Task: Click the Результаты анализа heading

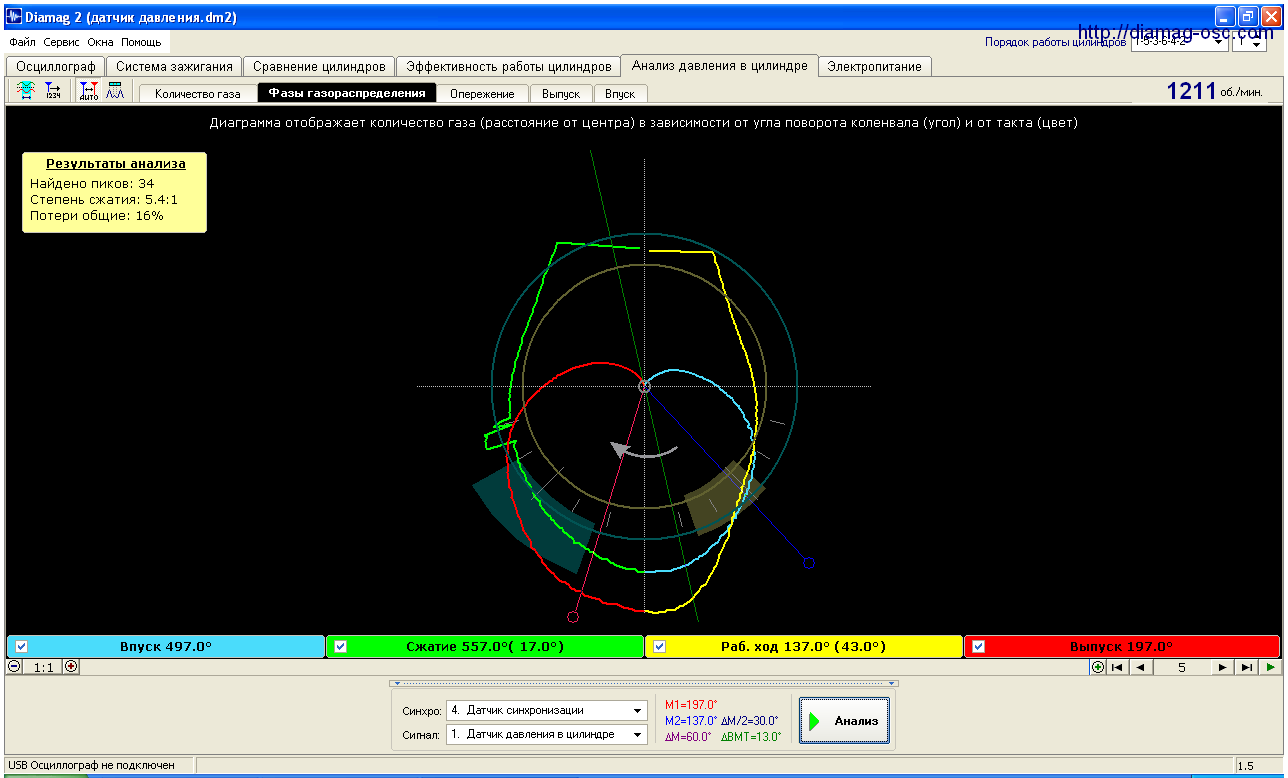Action: [x=115, y=163]
